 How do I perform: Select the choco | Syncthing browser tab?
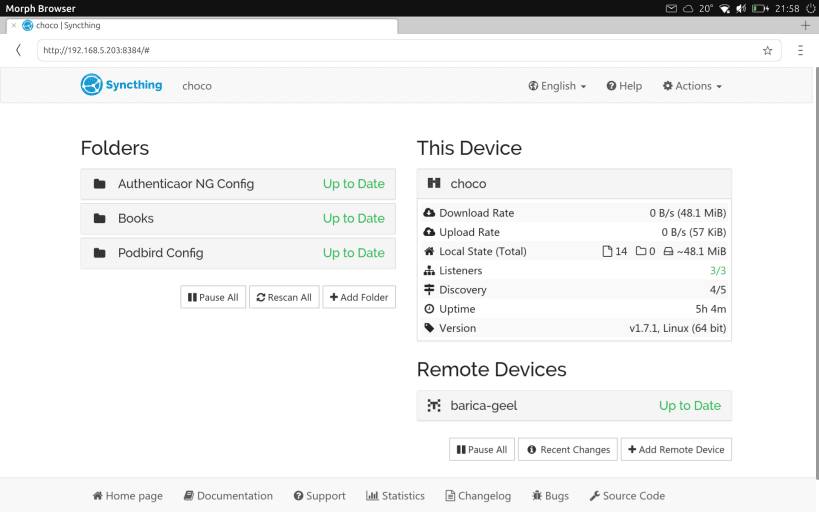202,25
